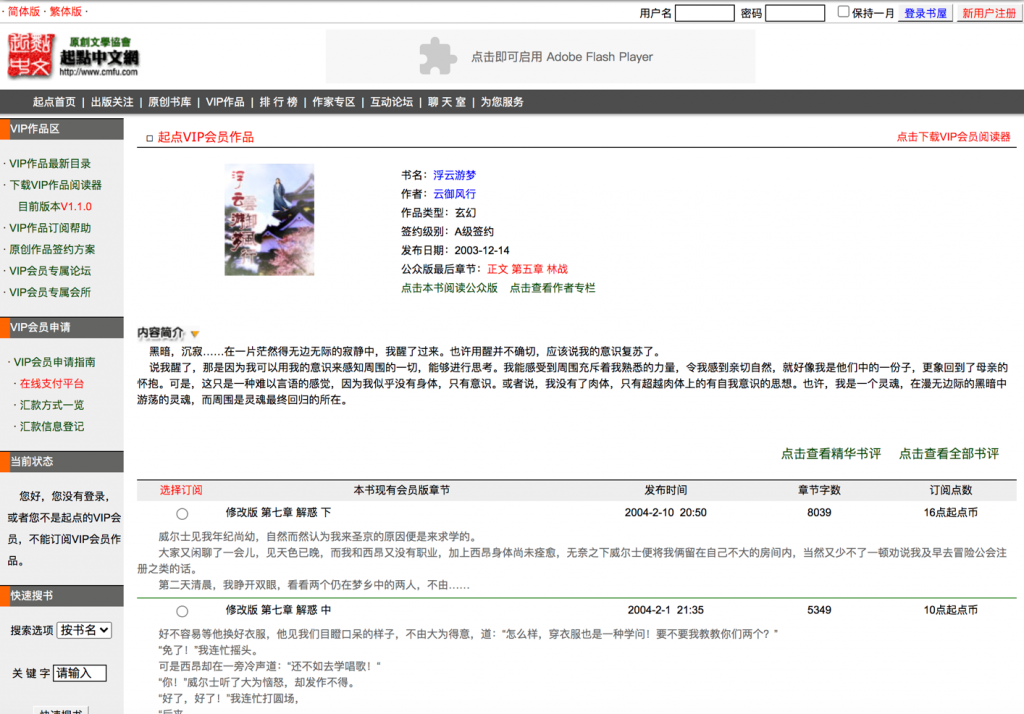Click the 订阅点数 column header
This screenshot has height=714, width=1024.
tap(950, 490)
